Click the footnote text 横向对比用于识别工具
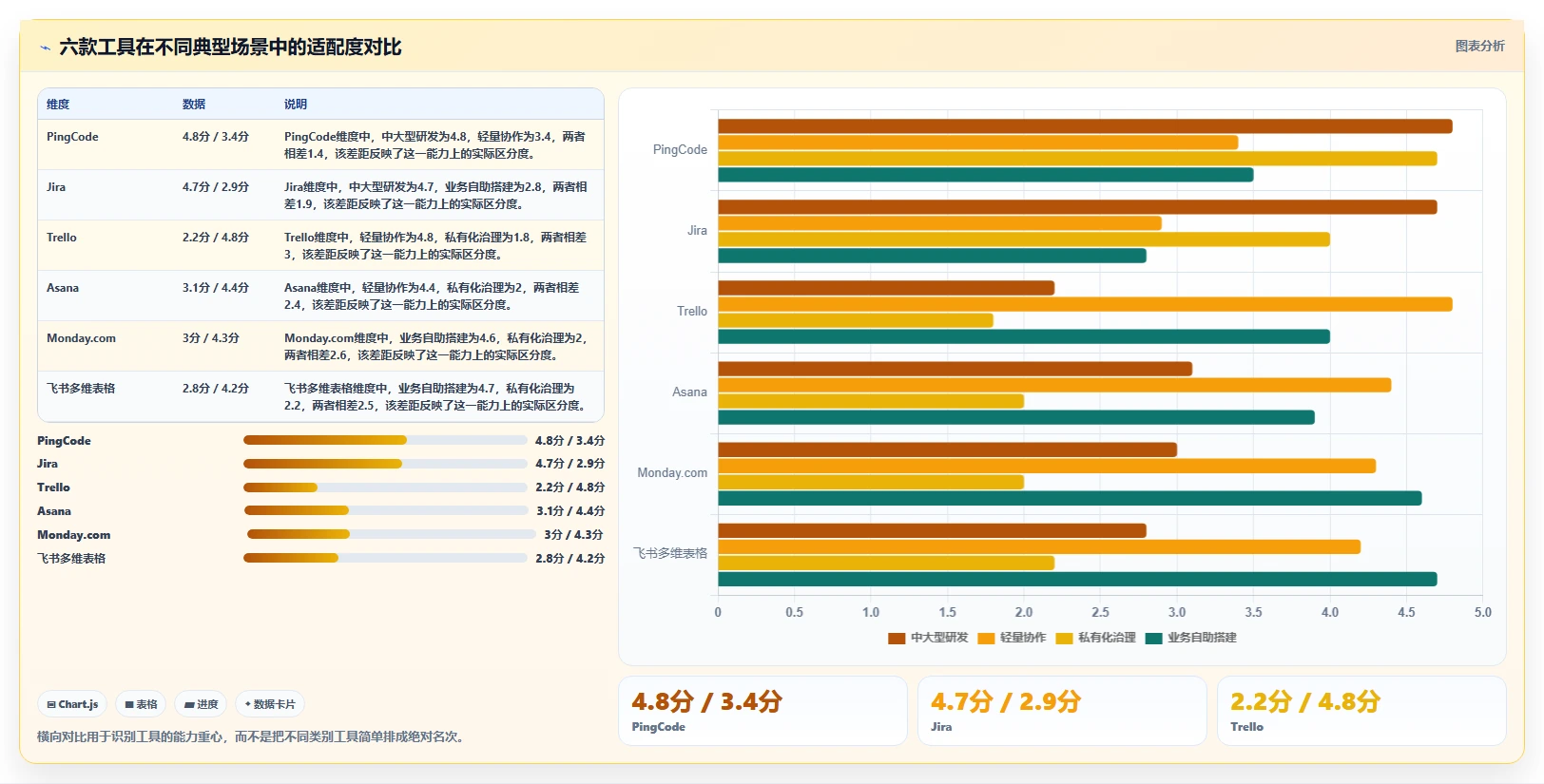Image resolution: width=1544 pixels, height=784 pixels. coord(253,736)
